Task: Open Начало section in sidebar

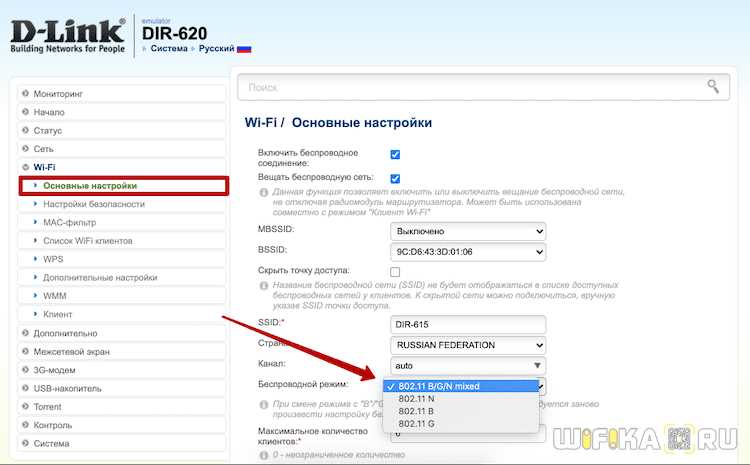Action: click(122, 112)
